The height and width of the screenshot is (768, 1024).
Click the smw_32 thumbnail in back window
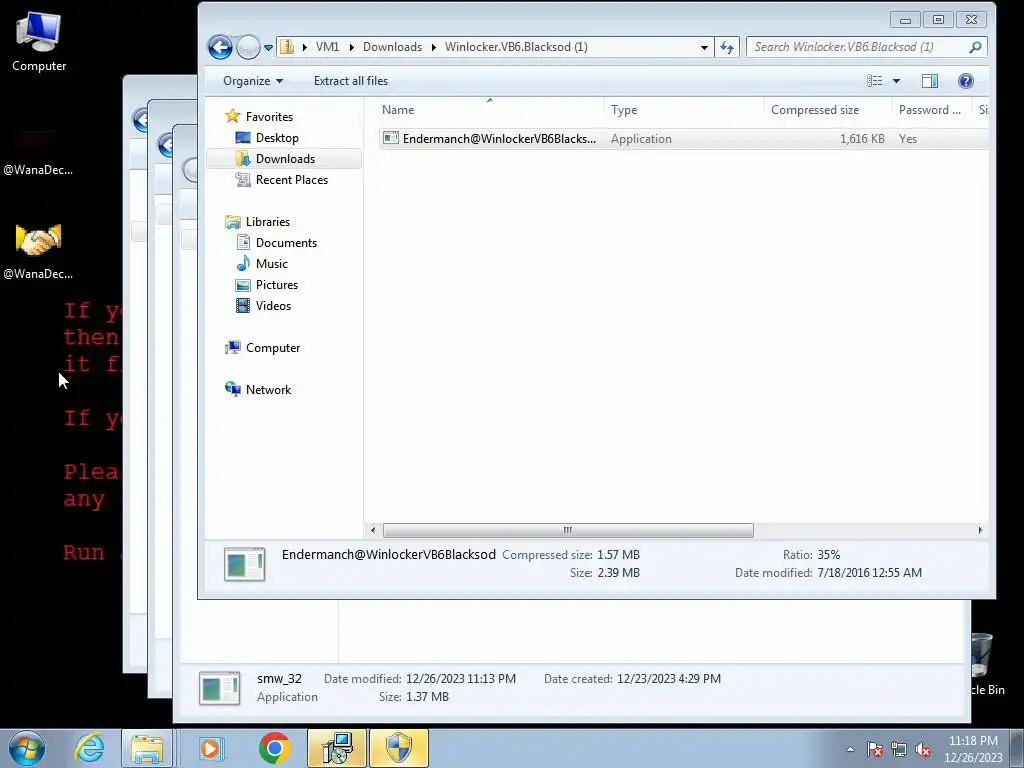(x=219, y=688)
